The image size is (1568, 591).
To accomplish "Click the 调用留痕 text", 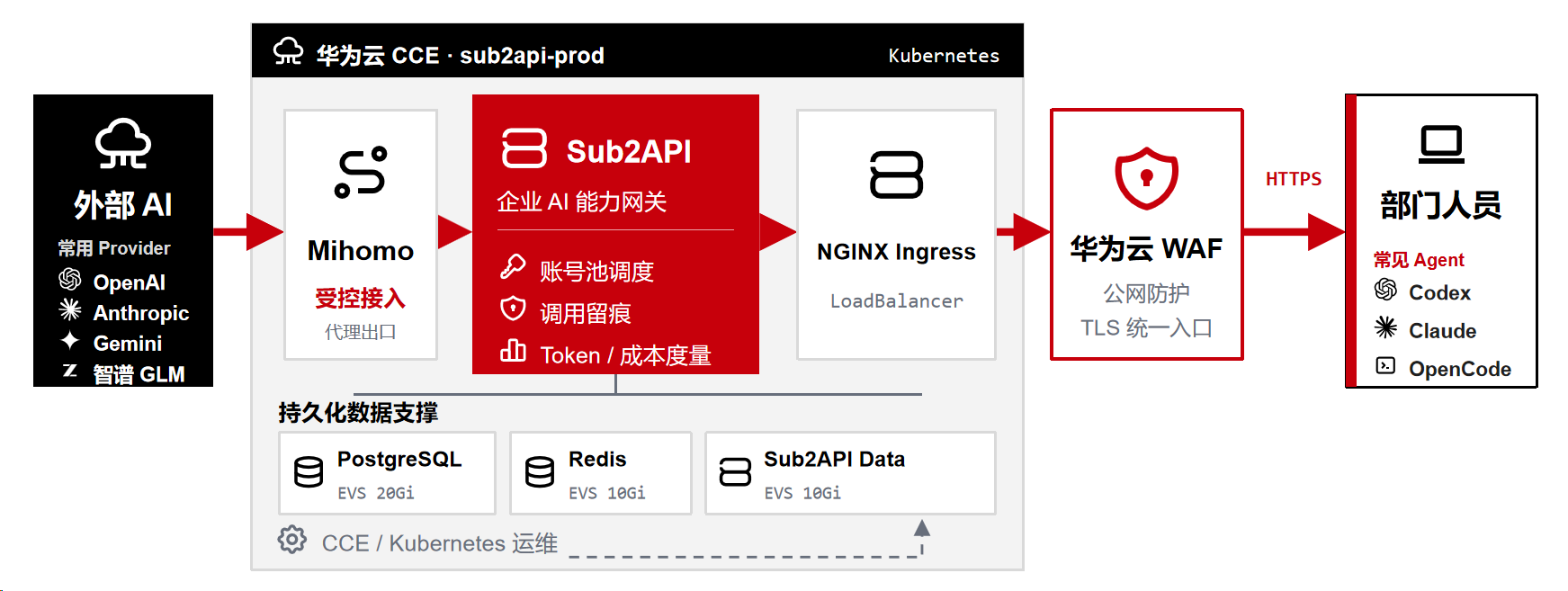I will click(586, 314).
